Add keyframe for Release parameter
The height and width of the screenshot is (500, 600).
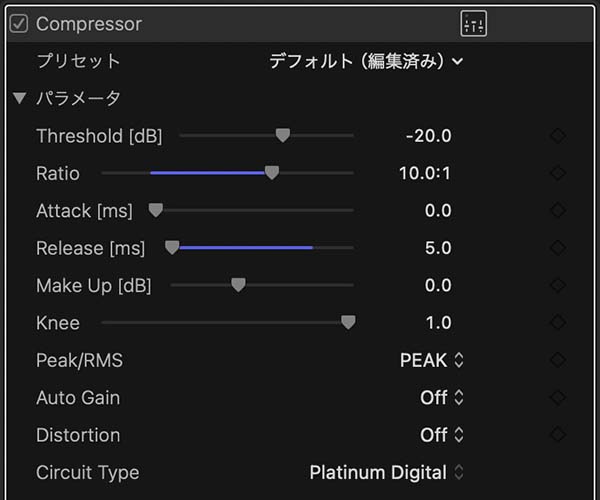click(558, 248)
